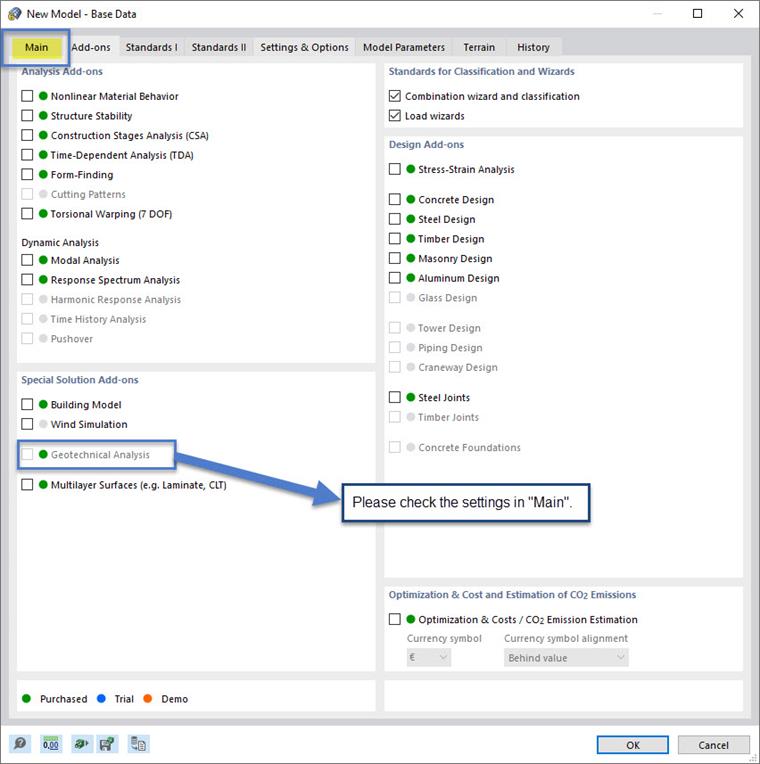Enable the Building Model add-on
The height and width of the screenshot is (764, 760).
[27, 404]
